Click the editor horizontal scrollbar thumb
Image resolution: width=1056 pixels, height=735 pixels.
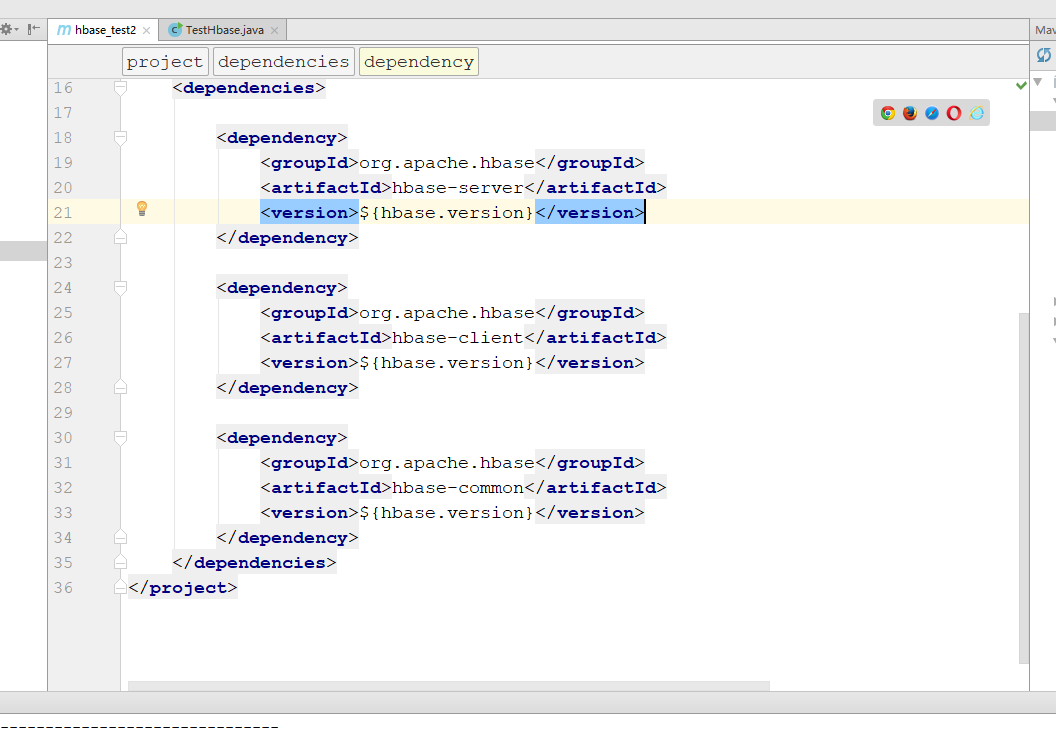coord(449,686)
